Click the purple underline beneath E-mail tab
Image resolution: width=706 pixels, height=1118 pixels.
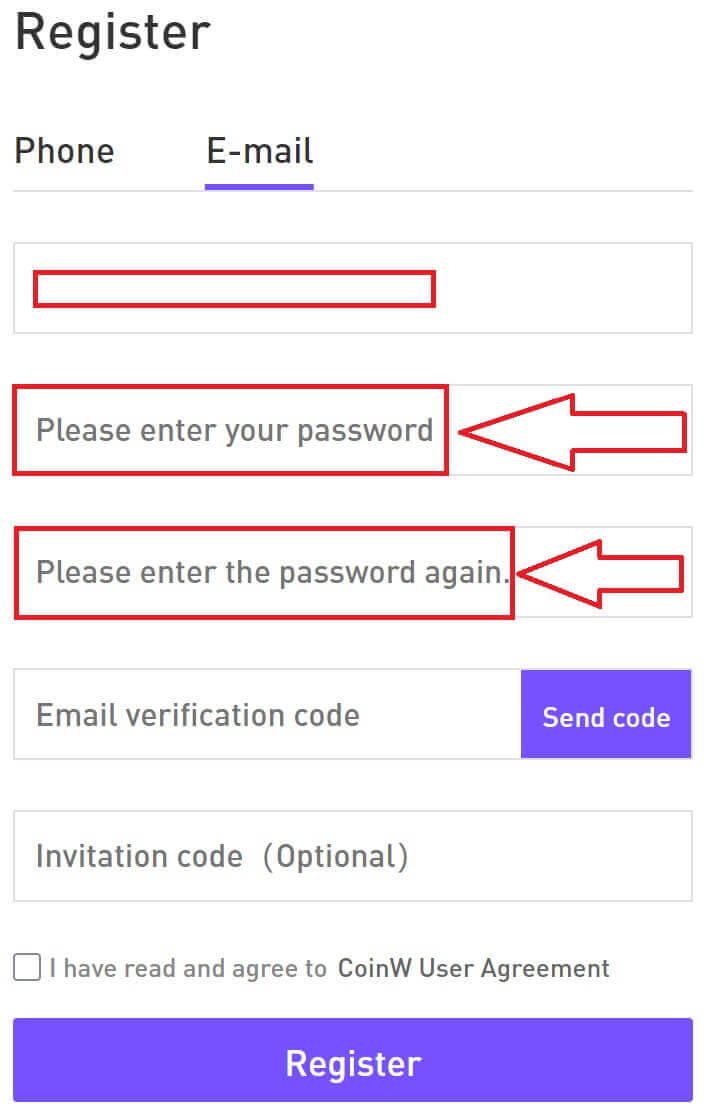click(260, 187)
